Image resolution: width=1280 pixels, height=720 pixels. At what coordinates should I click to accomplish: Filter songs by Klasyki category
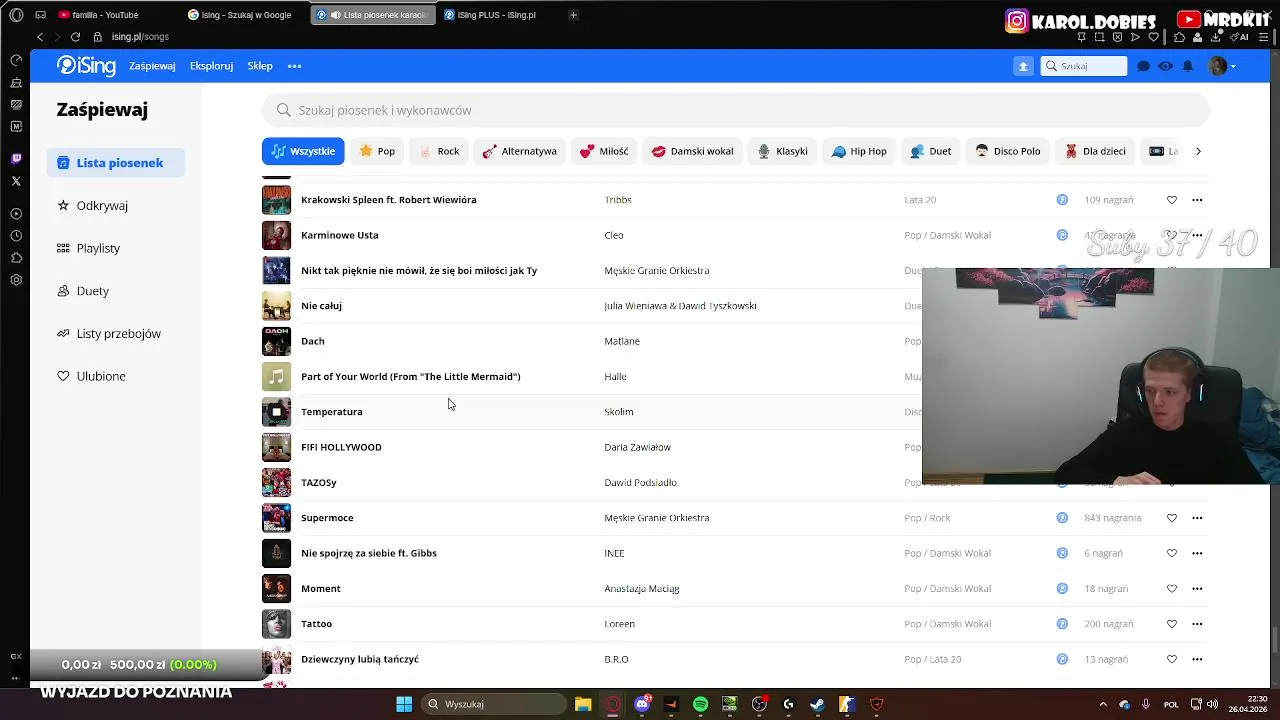(782, 151)
